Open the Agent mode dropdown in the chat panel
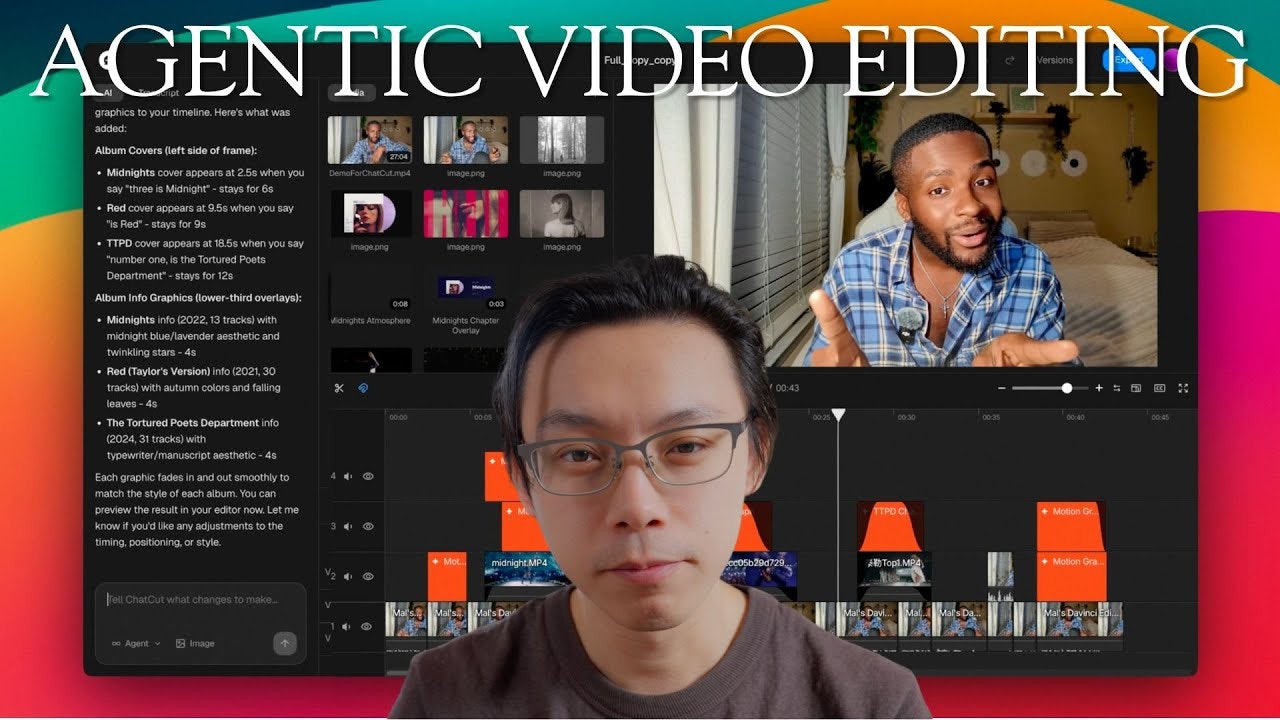 (135, 643)
